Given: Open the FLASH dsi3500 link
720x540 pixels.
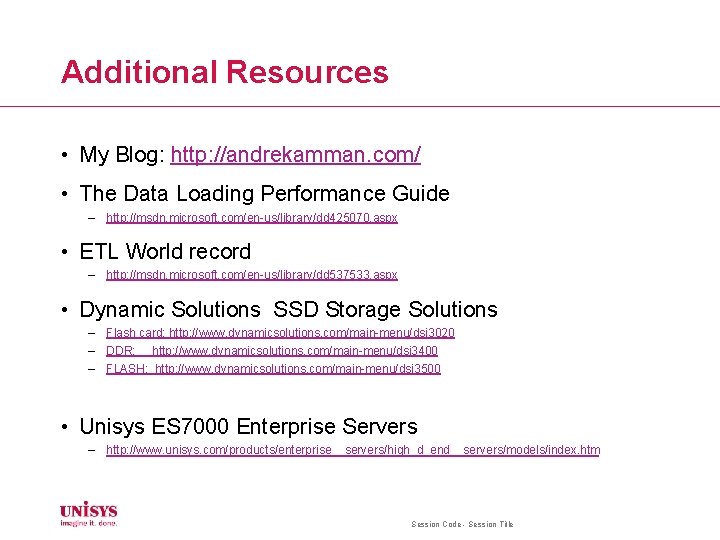Looking at the screenshot, I should [x=273, y=369].
